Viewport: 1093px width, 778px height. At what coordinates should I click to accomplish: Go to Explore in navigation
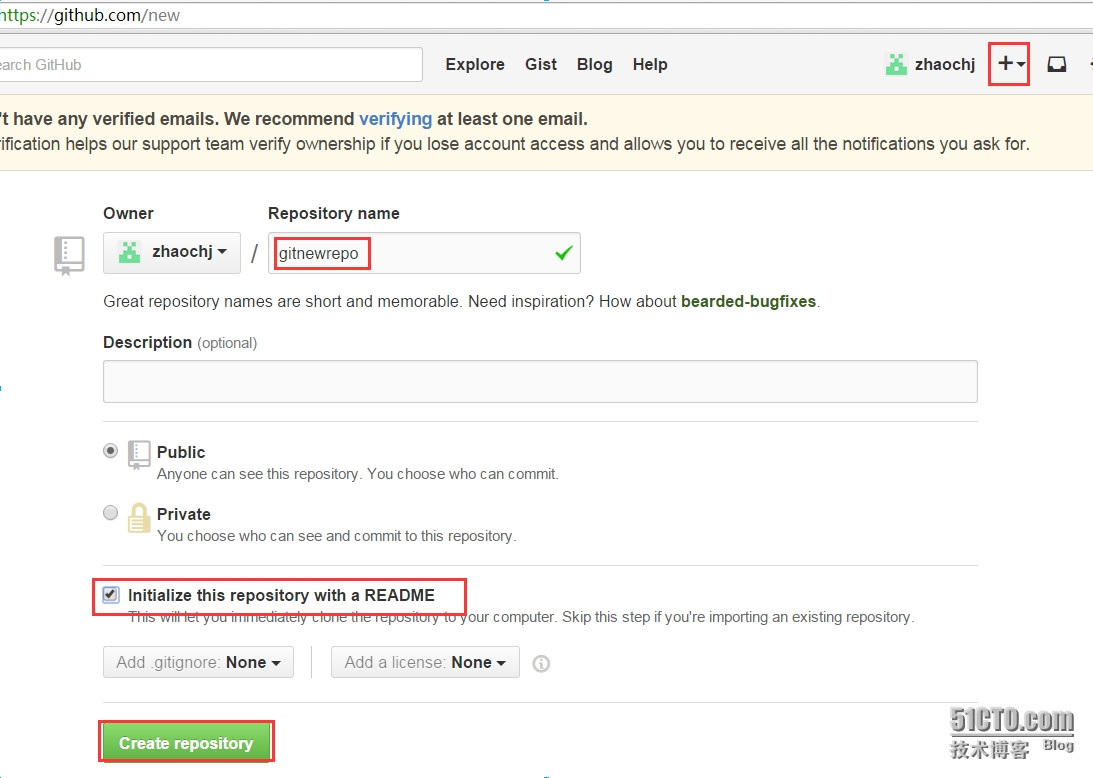(475, 64)
